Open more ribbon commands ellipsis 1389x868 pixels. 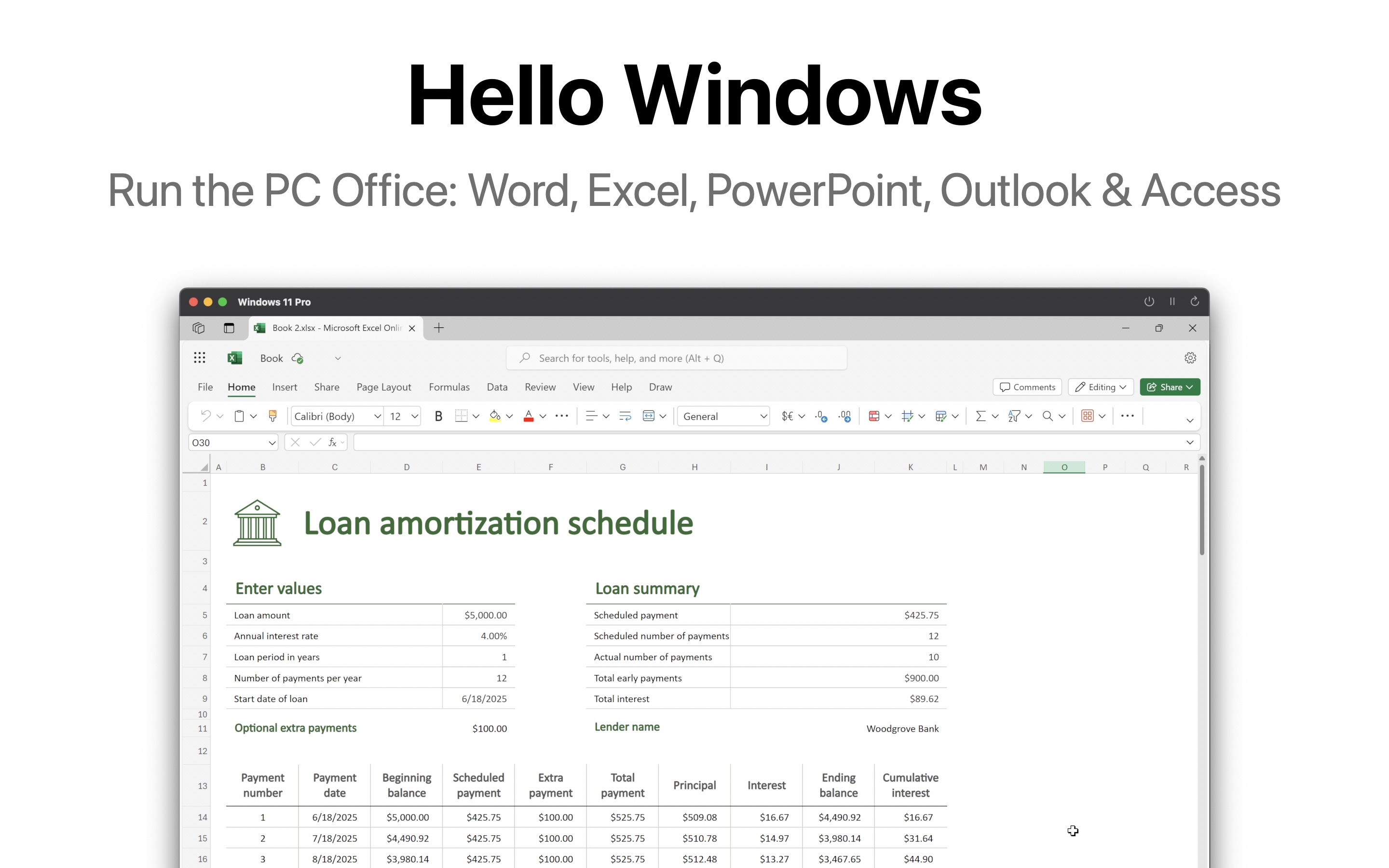pyautogui.click(x=1127, y=416)
